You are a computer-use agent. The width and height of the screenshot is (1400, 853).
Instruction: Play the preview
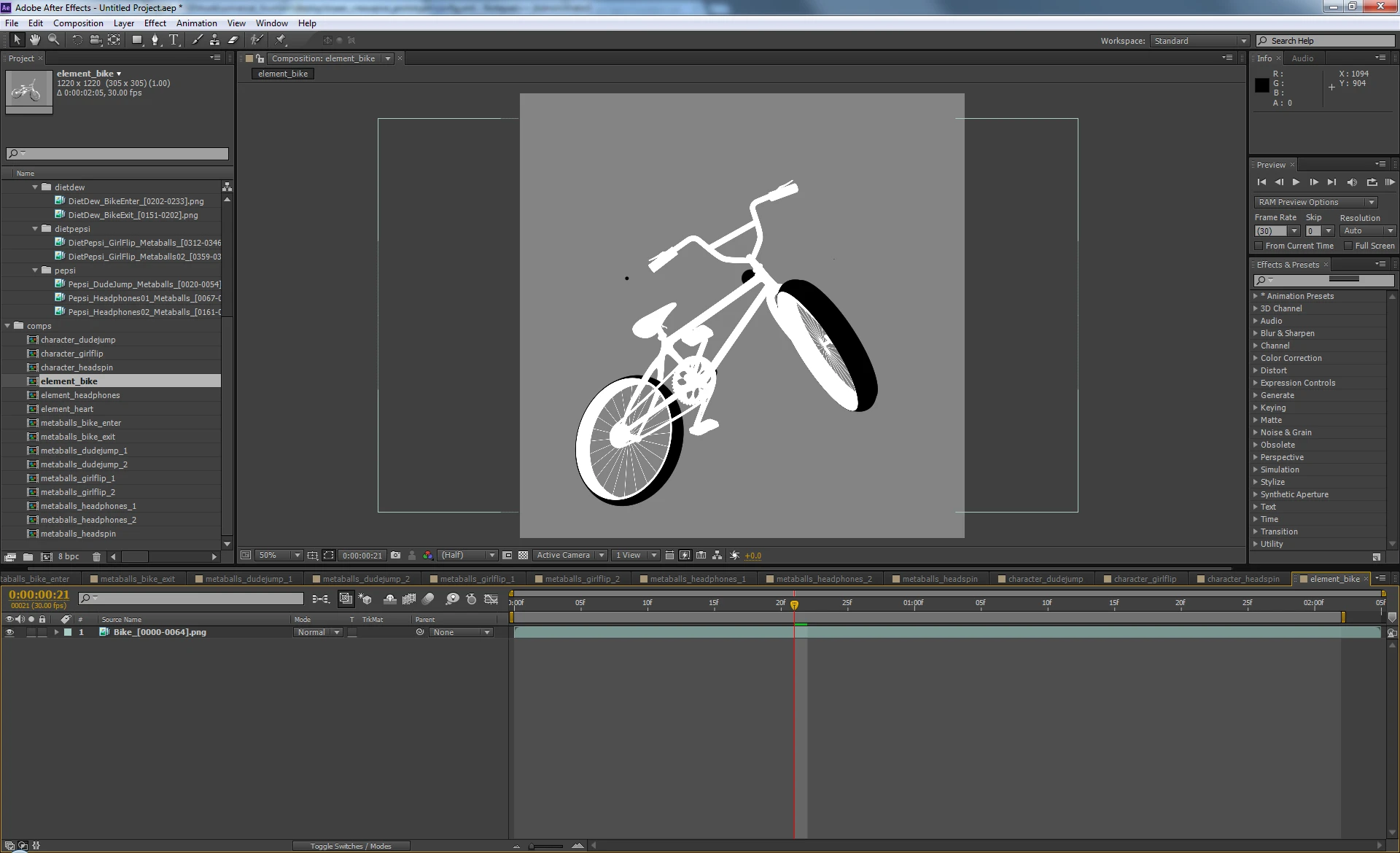(x=1296, y=182)
